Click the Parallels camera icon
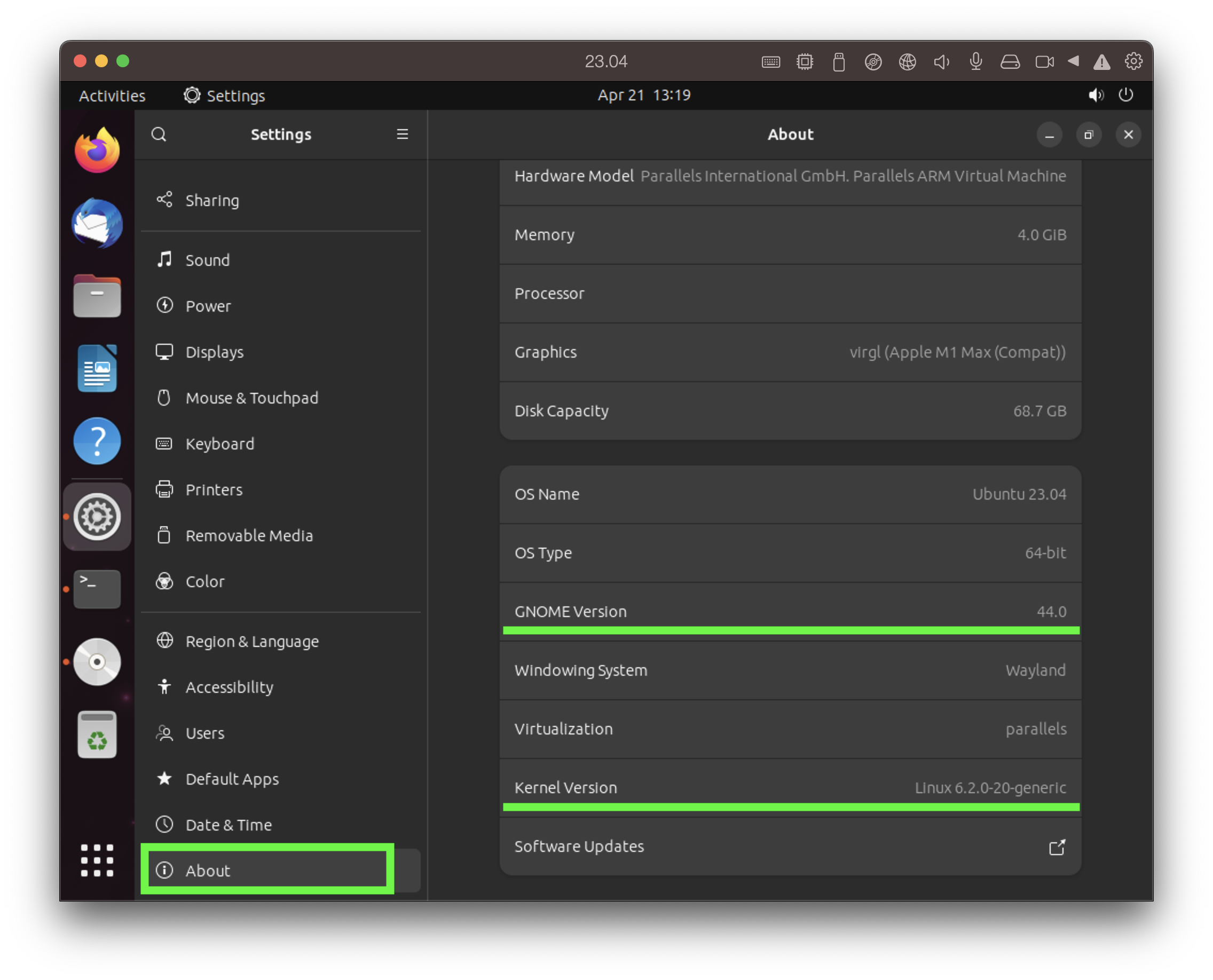The width and height of the screenshot is (1213, 980). point(1045,61)
